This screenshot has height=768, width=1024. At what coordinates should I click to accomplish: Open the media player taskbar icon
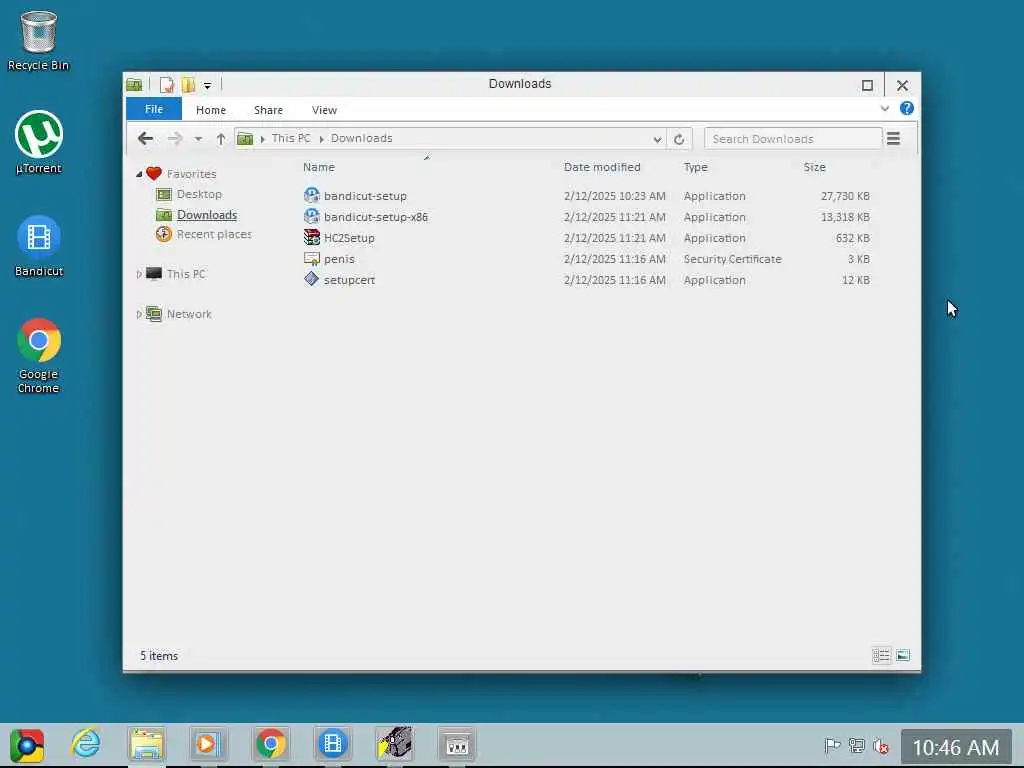click(208, 744)
